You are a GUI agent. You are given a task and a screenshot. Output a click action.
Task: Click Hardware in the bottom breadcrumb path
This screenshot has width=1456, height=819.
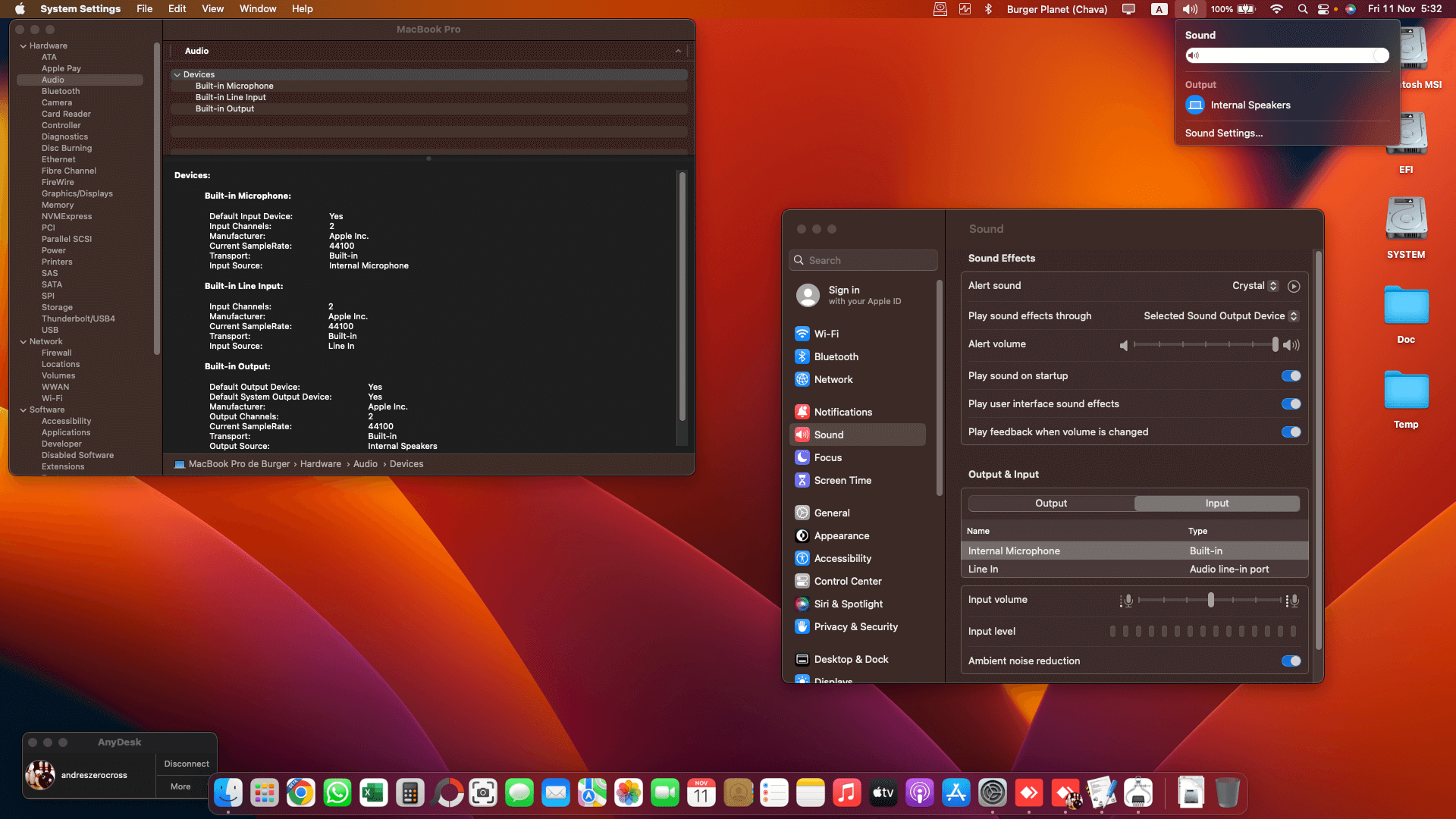click(321, 464)
